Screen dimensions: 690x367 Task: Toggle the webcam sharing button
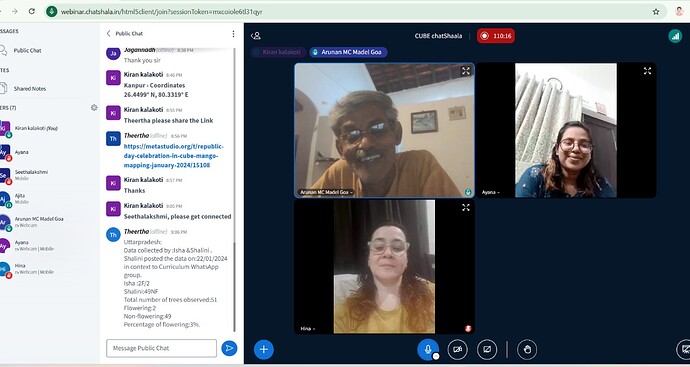coord(458,349)
